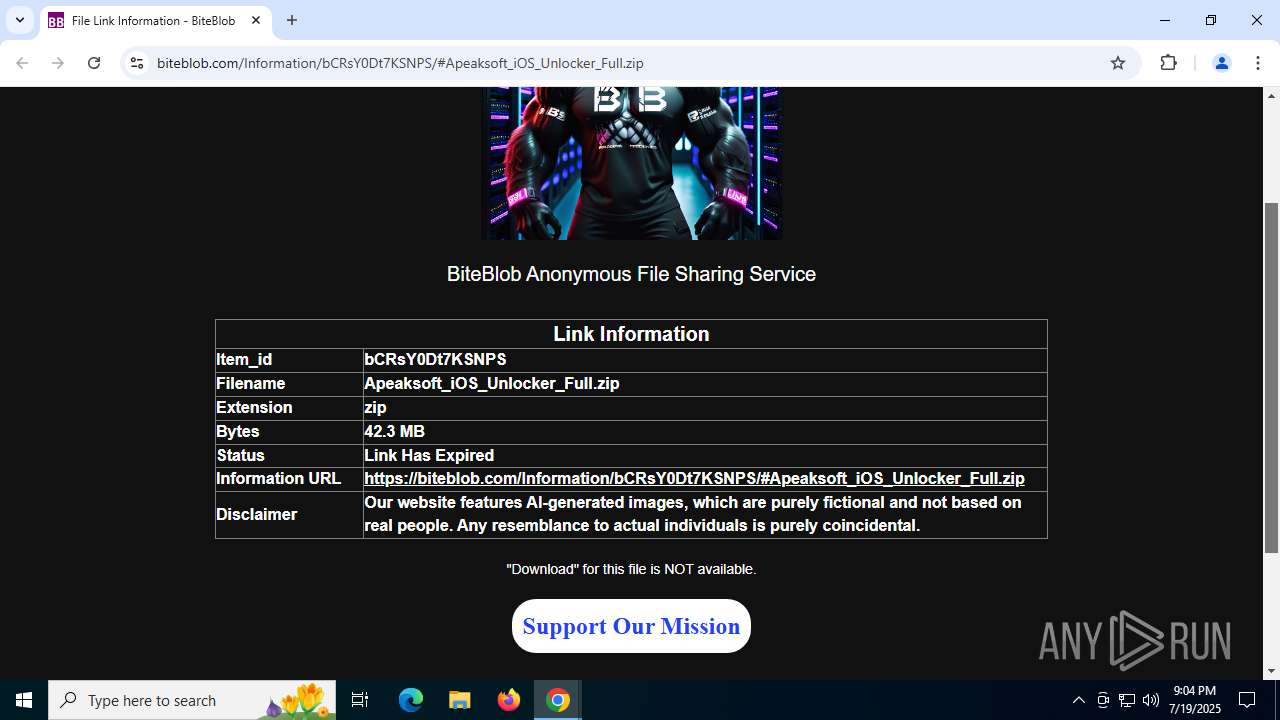Open the network tray icon
This screenshot has width=1280, height=720.
pyautogui.click(x=1127, y=700)
